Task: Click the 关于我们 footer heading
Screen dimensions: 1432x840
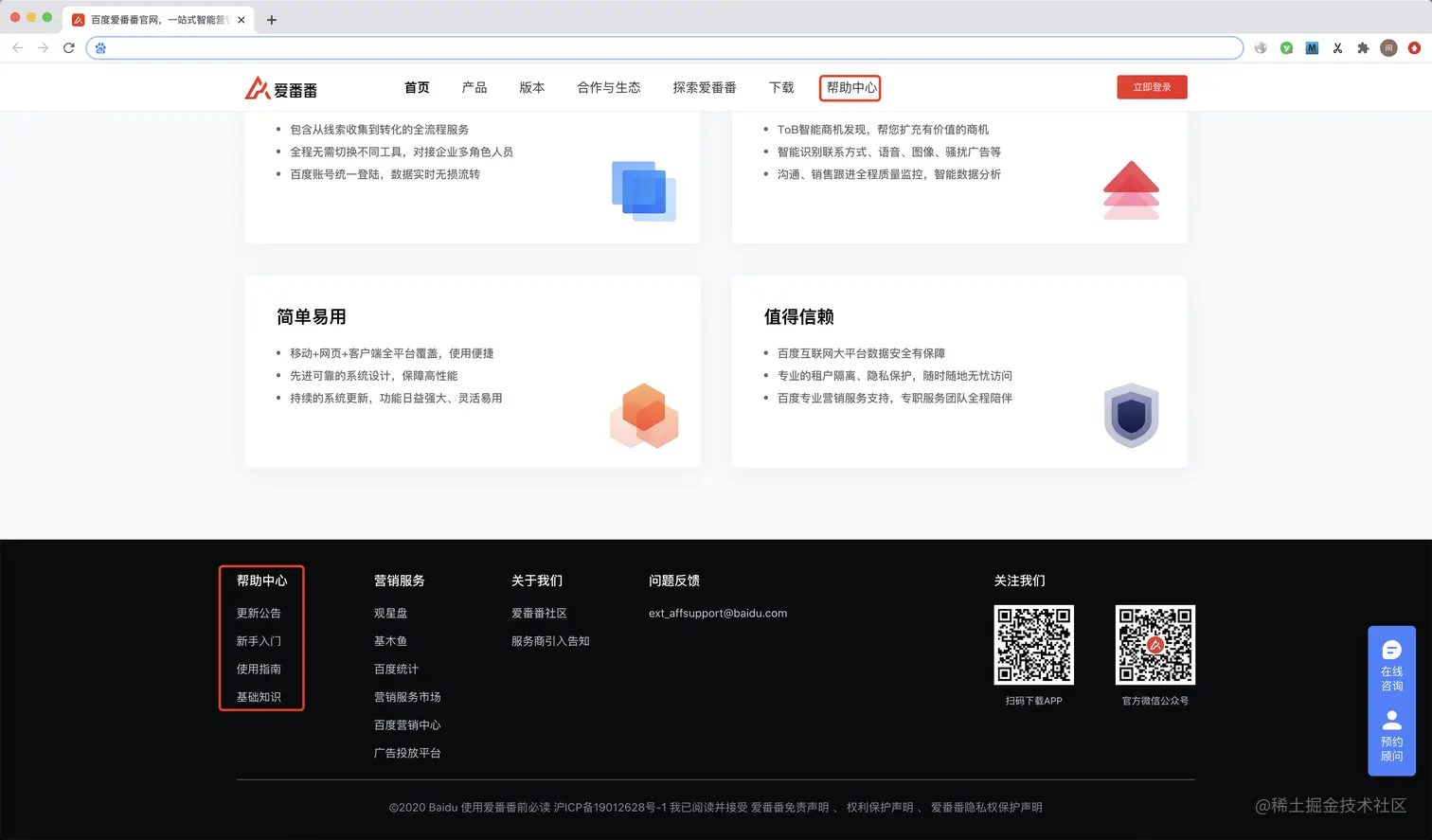Action: (536, 581)
